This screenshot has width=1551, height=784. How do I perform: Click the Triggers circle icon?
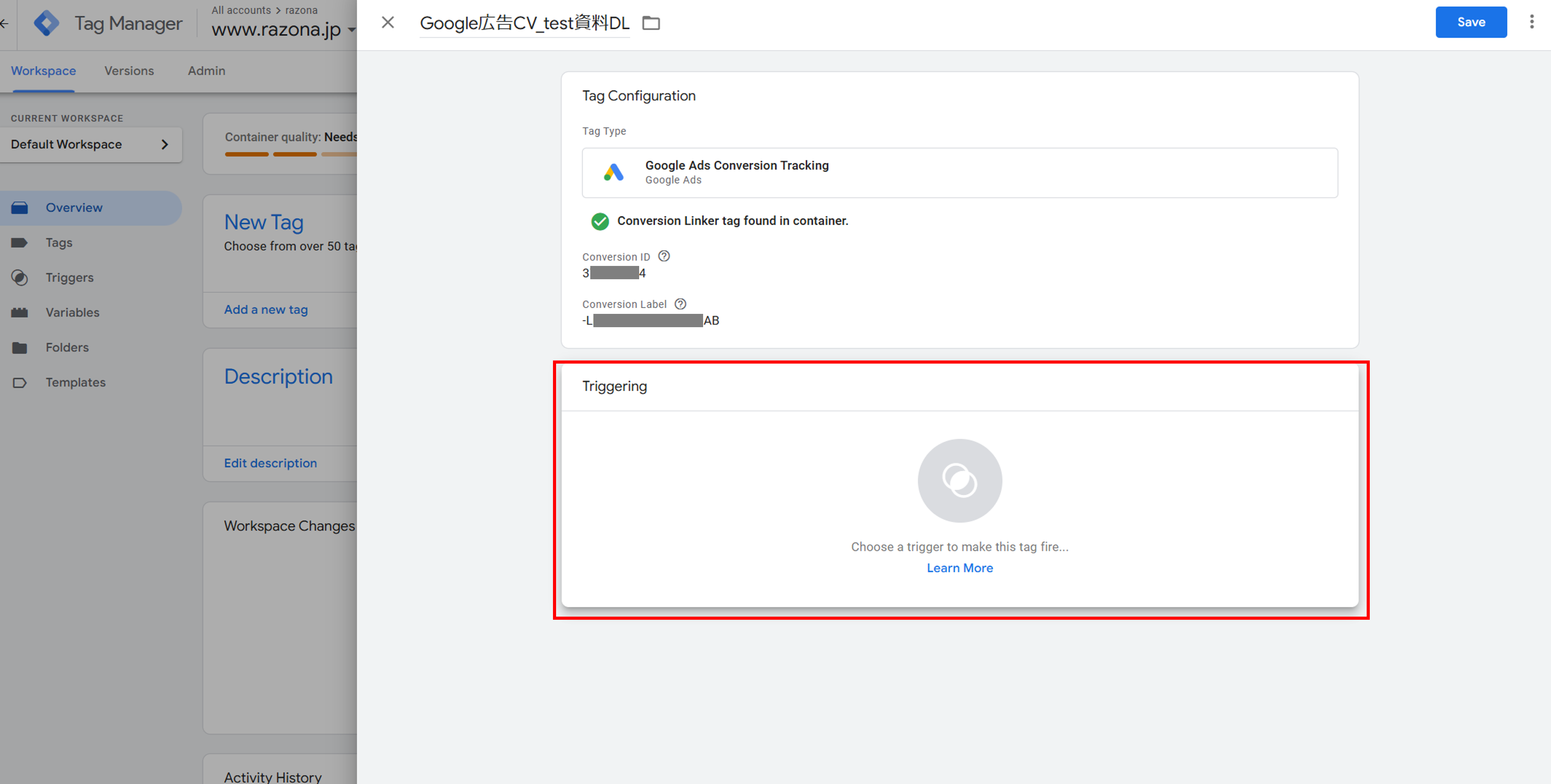point(19,277)
